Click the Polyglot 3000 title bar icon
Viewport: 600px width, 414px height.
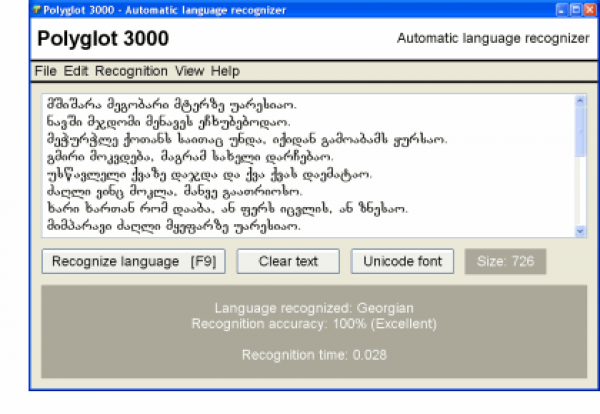pos(37,10)
